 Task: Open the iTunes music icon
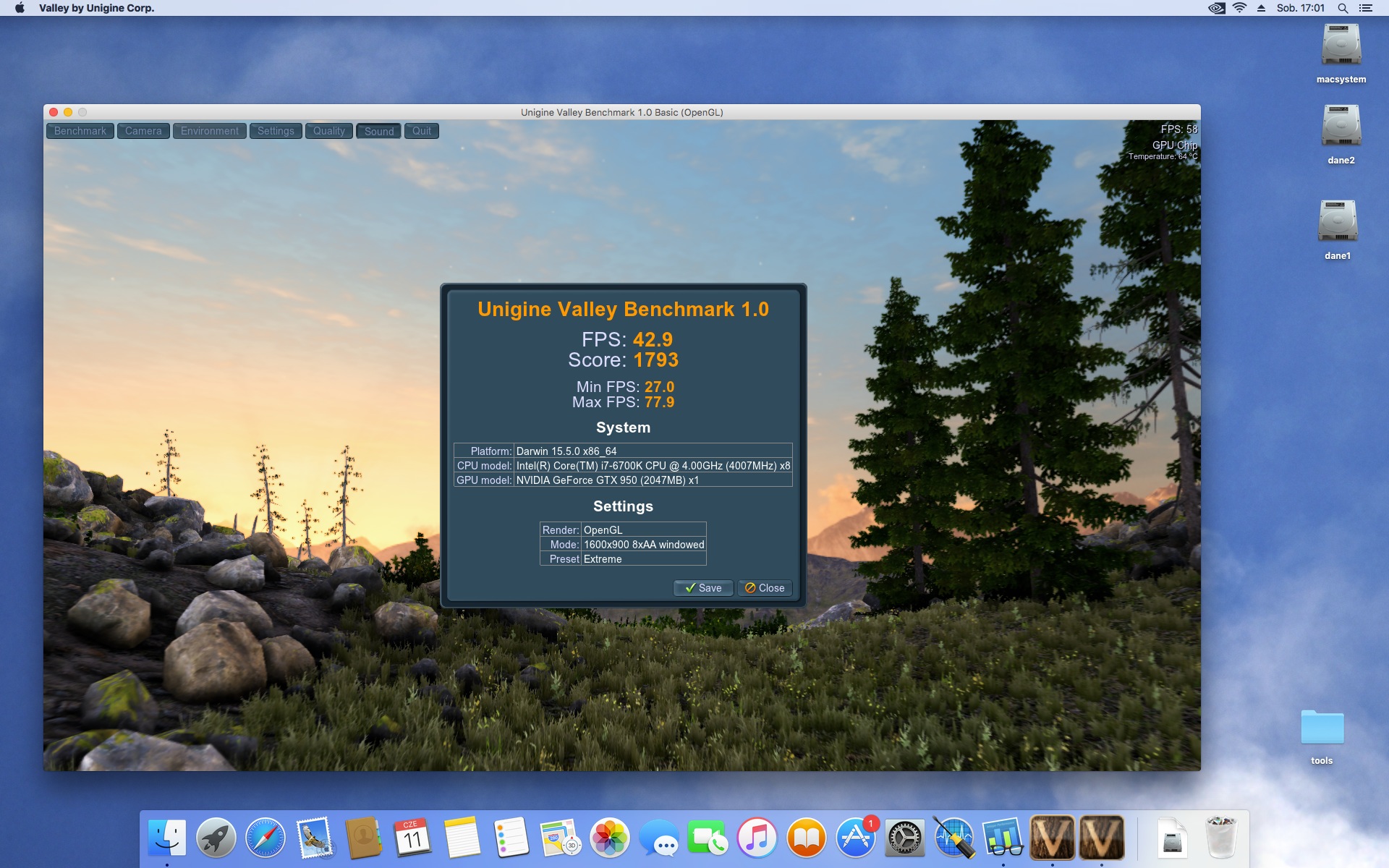757,838
